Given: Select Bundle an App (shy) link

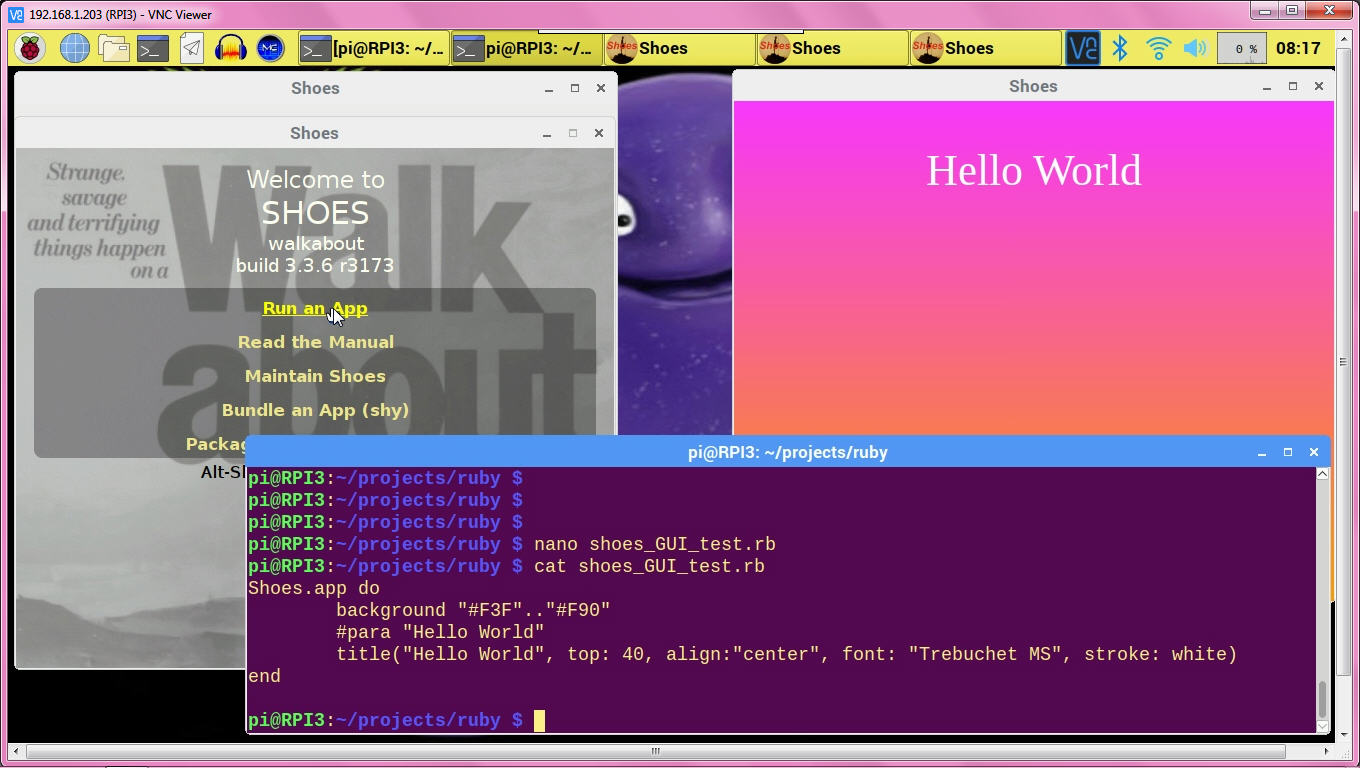Looking at the screenshot, I should point(315,410).
